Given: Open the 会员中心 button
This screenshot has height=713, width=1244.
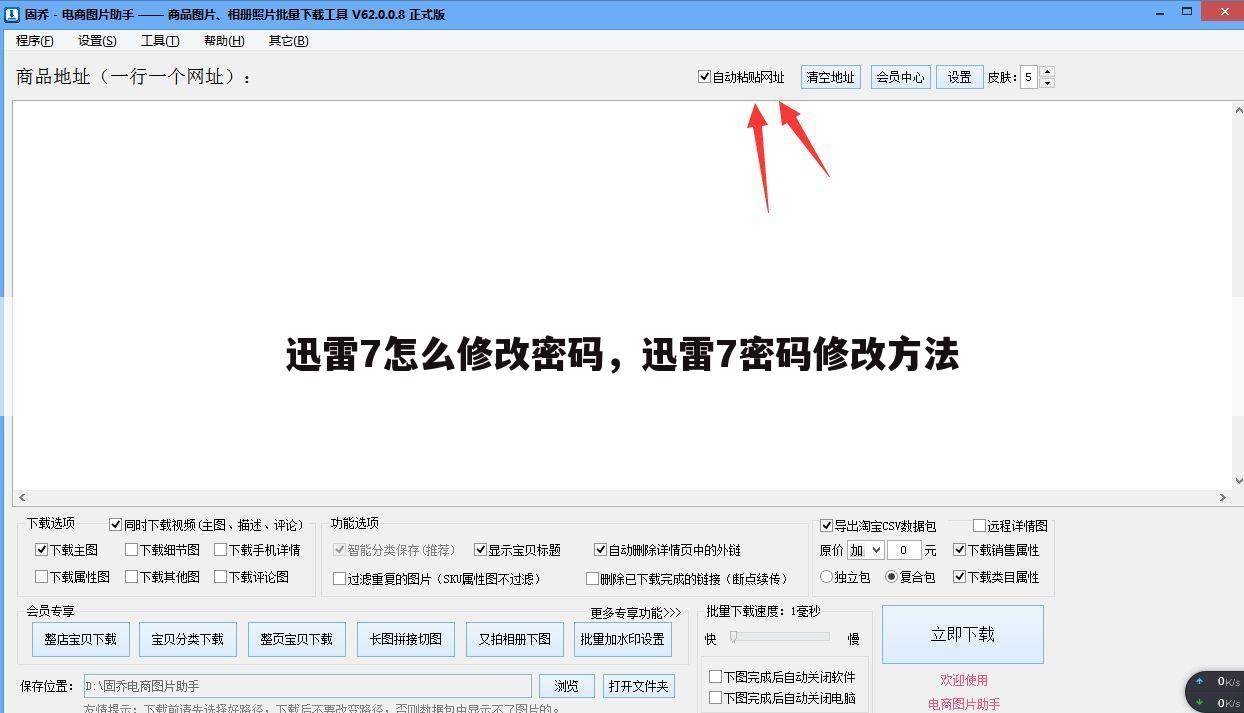Looking at the screenshot, I should tap(900, 77).
